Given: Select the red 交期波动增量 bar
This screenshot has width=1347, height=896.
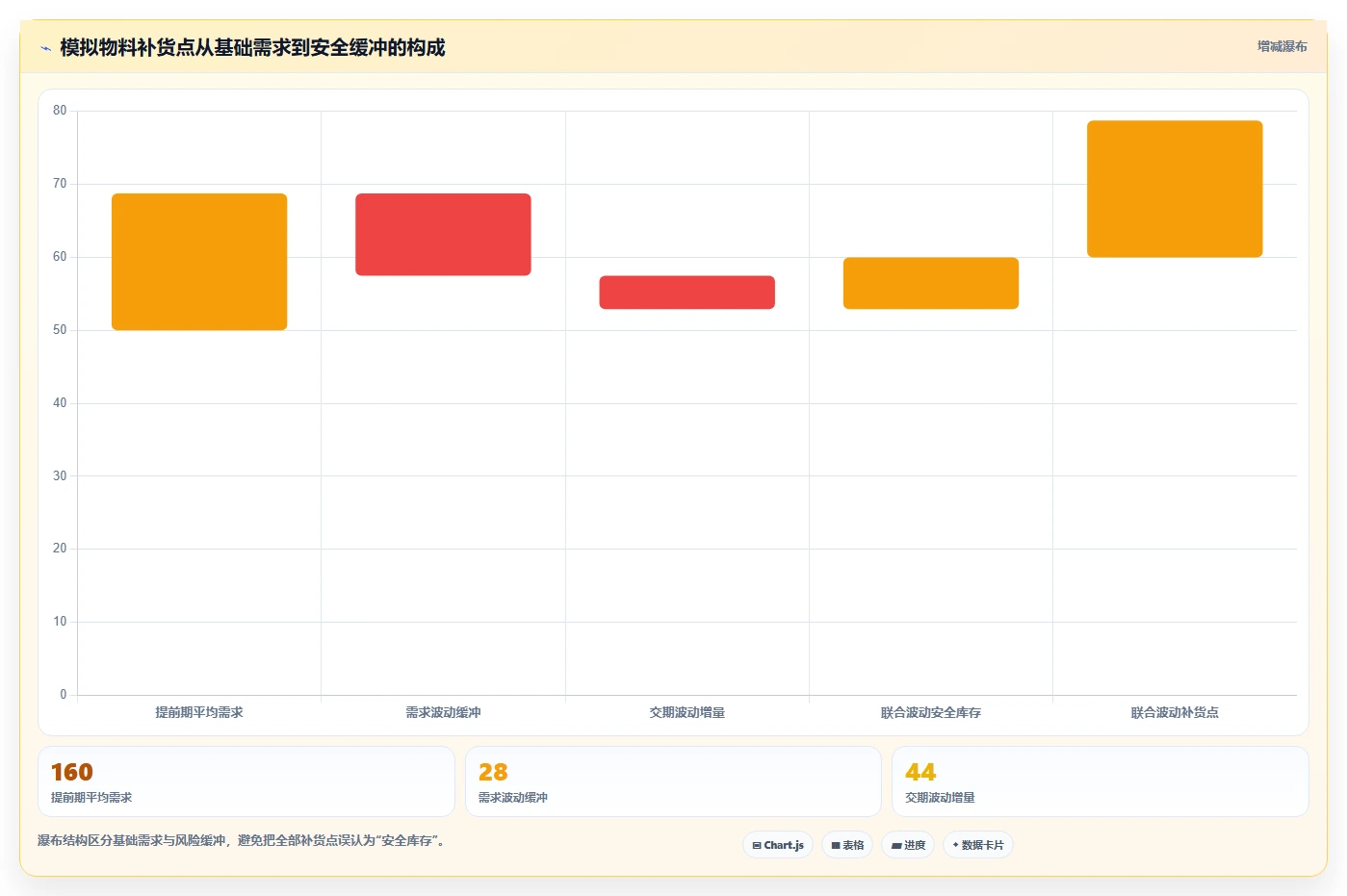Looking at the screenshot, I should 687,293.
